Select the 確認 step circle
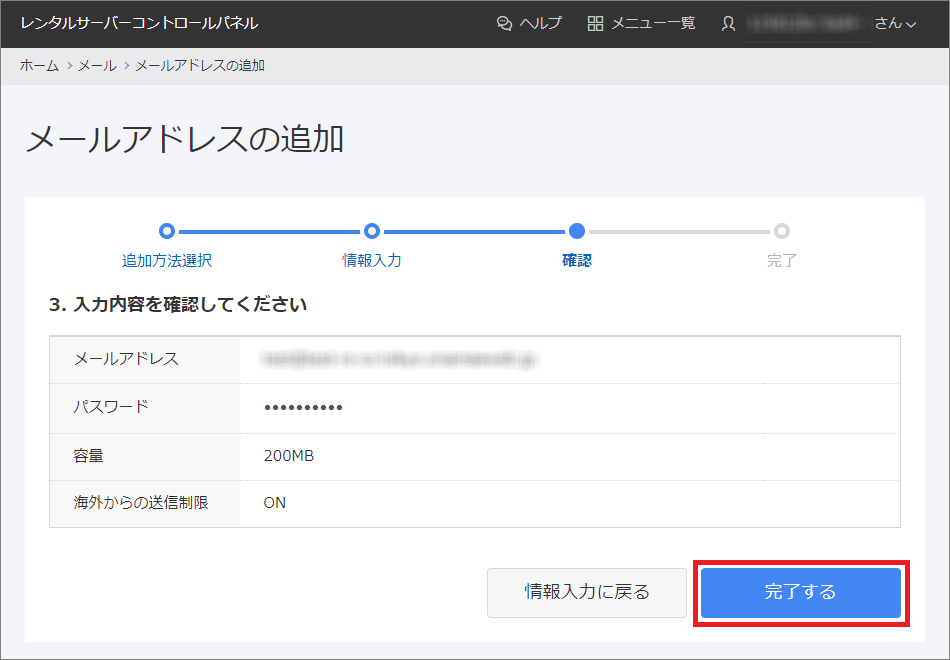The width and height of the screenshot is (950, 660). [x=577, y=231]
